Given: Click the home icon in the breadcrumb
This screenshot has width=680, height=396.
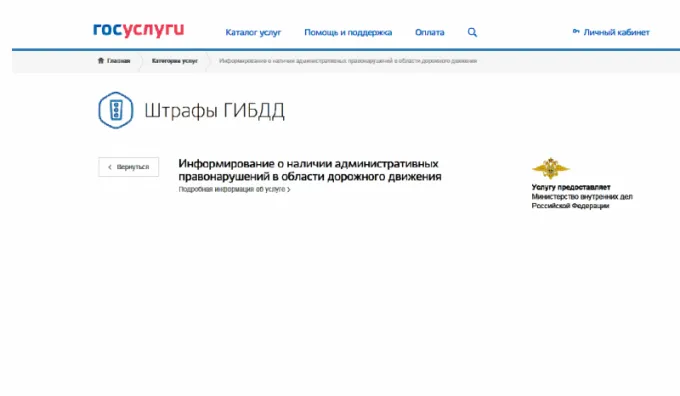Looking at the screenshot, I should pyautogui.click(x=101, y=61).
